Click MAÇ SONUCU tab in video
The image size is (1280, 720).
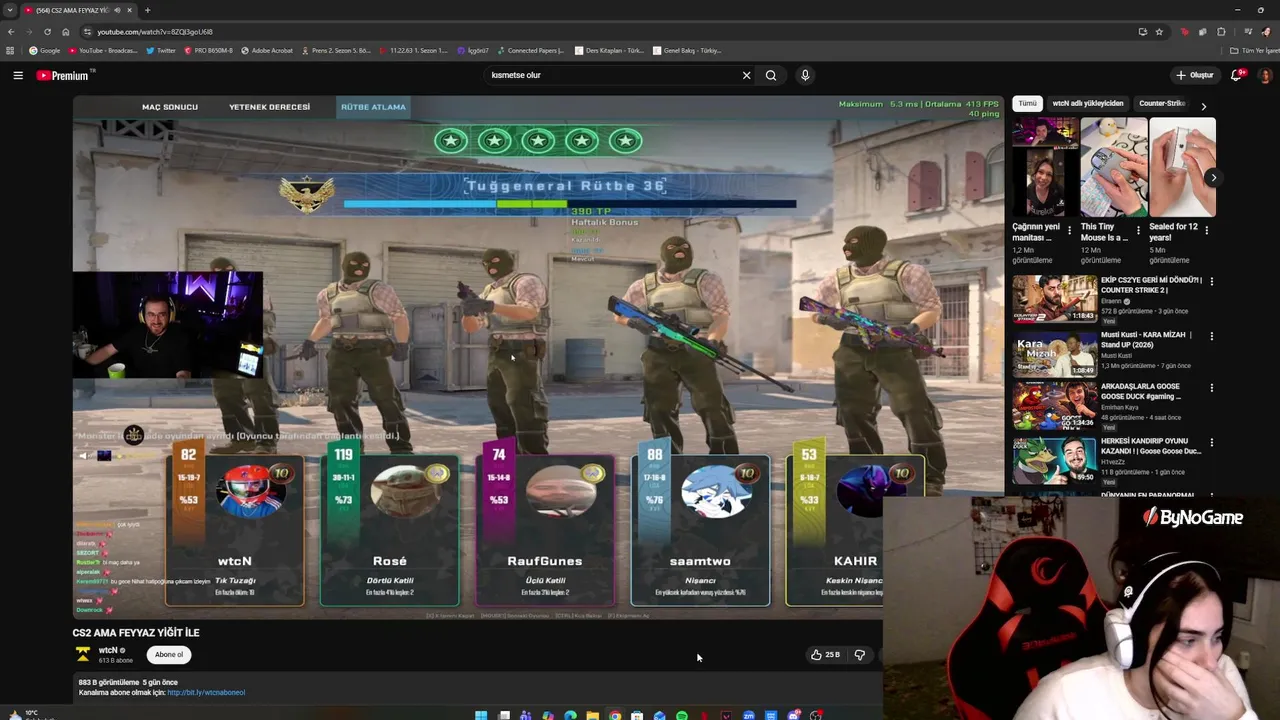(170, 107)
